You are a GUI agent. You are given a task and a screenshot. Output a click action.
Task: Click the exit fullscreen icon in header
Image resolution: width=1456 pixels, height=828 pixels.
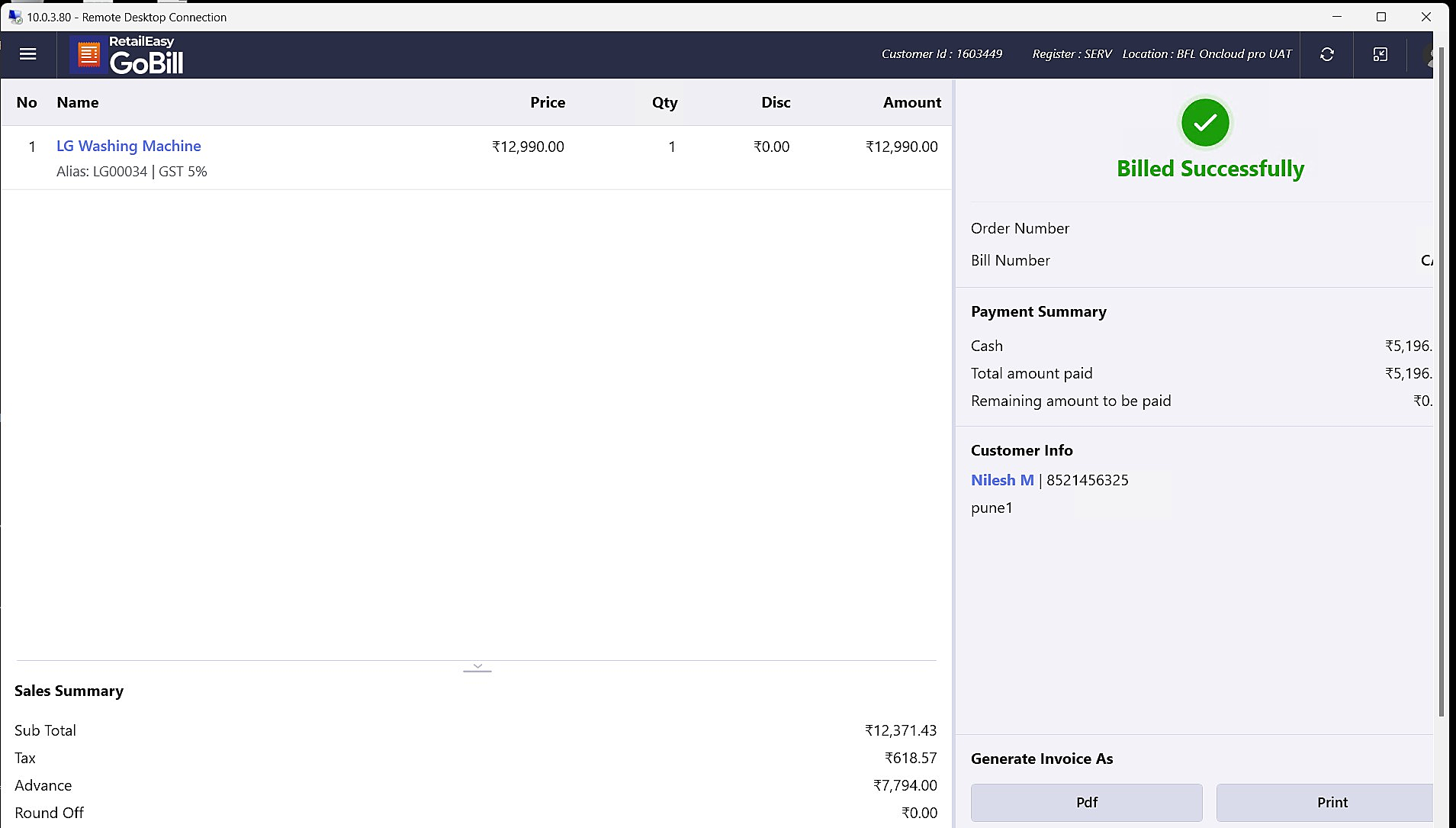pos(1380,54)
